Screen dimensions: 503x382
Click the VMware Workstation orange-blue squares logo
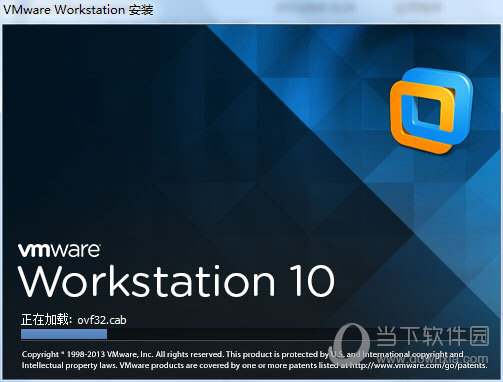[431, 110]
